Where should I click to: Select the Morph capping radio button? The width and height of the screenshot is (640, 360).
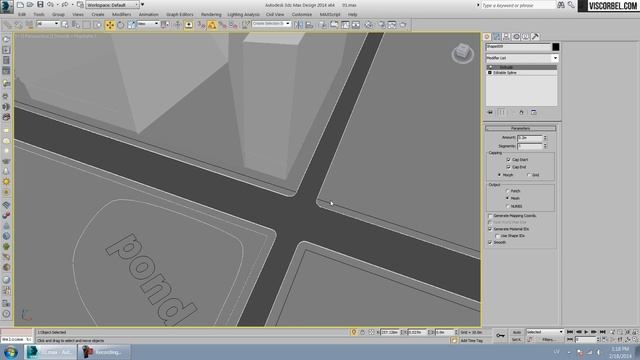click(x=499, y=175)
